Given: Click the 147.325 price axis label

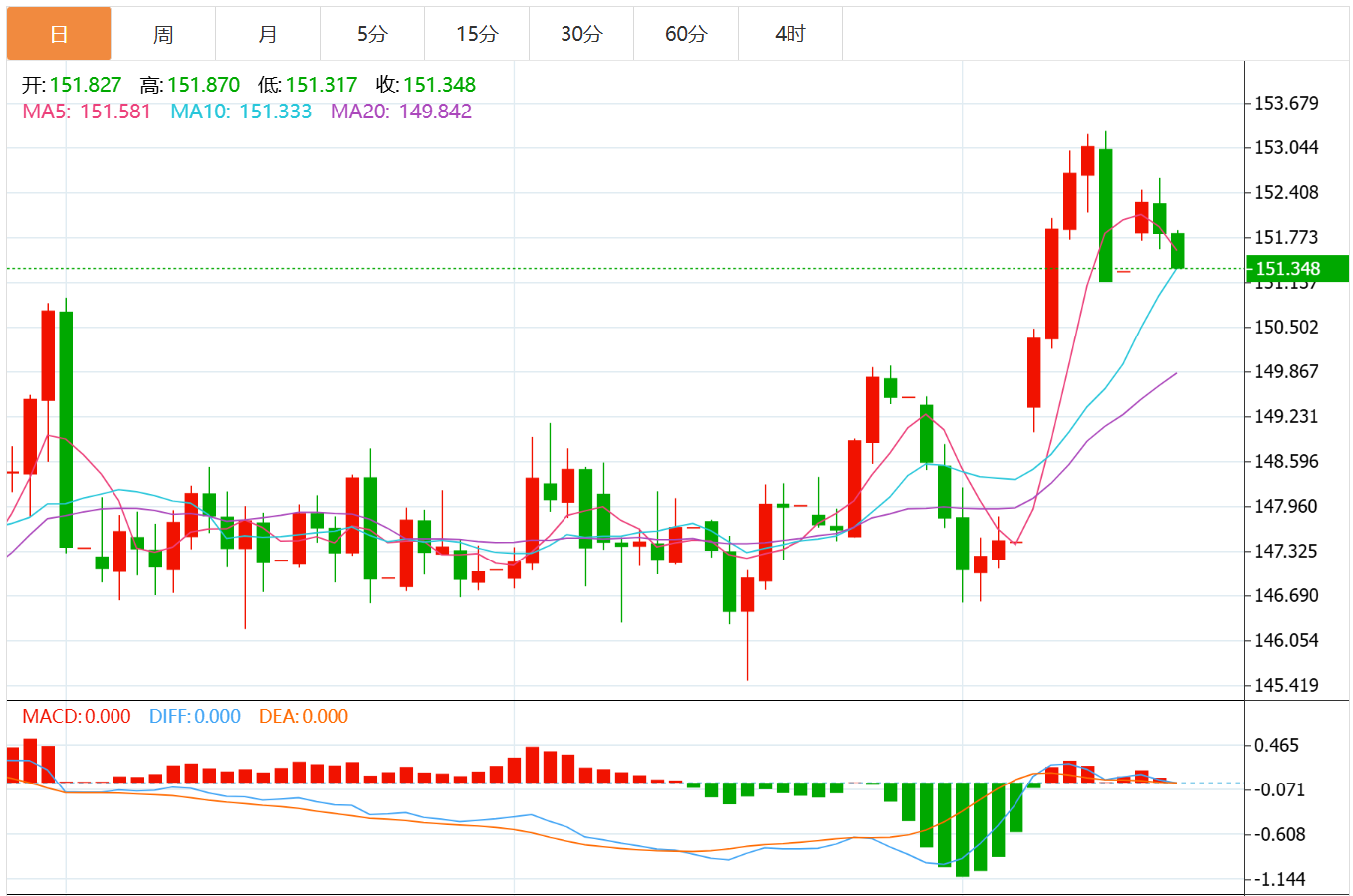Looking at the screenshot, I should [x=1286, y=551].
